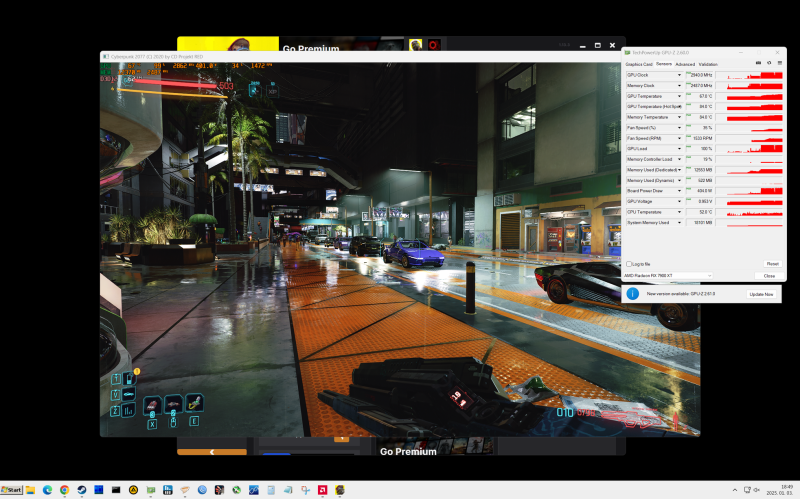Image resolution: width=800 pixels, height=499 pixels.
Task: Click Update Now for GPU-Z
Action: [762, 294]
